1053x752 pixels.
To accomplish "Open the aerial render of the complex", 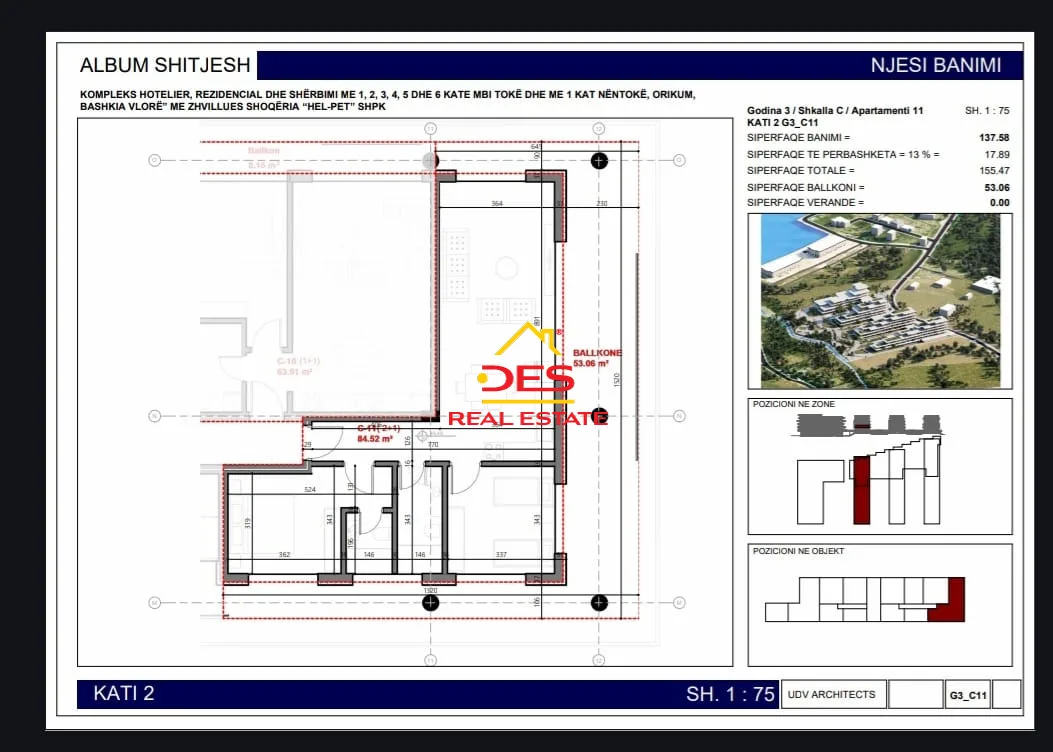I will [x=880, y=301].
